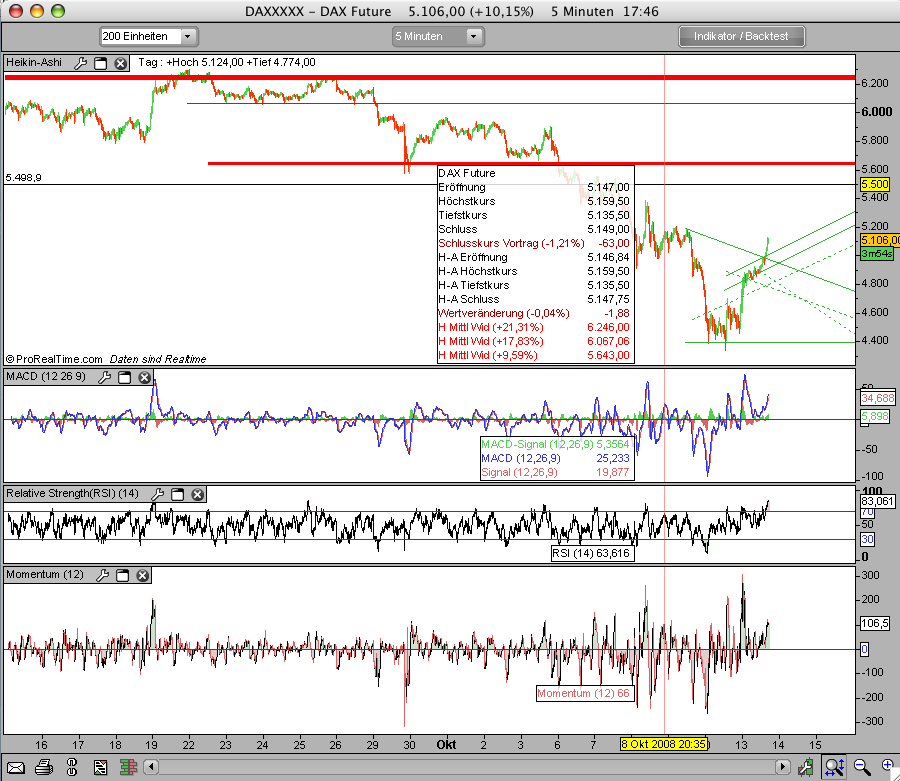Maximize the Relative Strength RSI panel
The image size is (900, 781).
click(178, 494)
